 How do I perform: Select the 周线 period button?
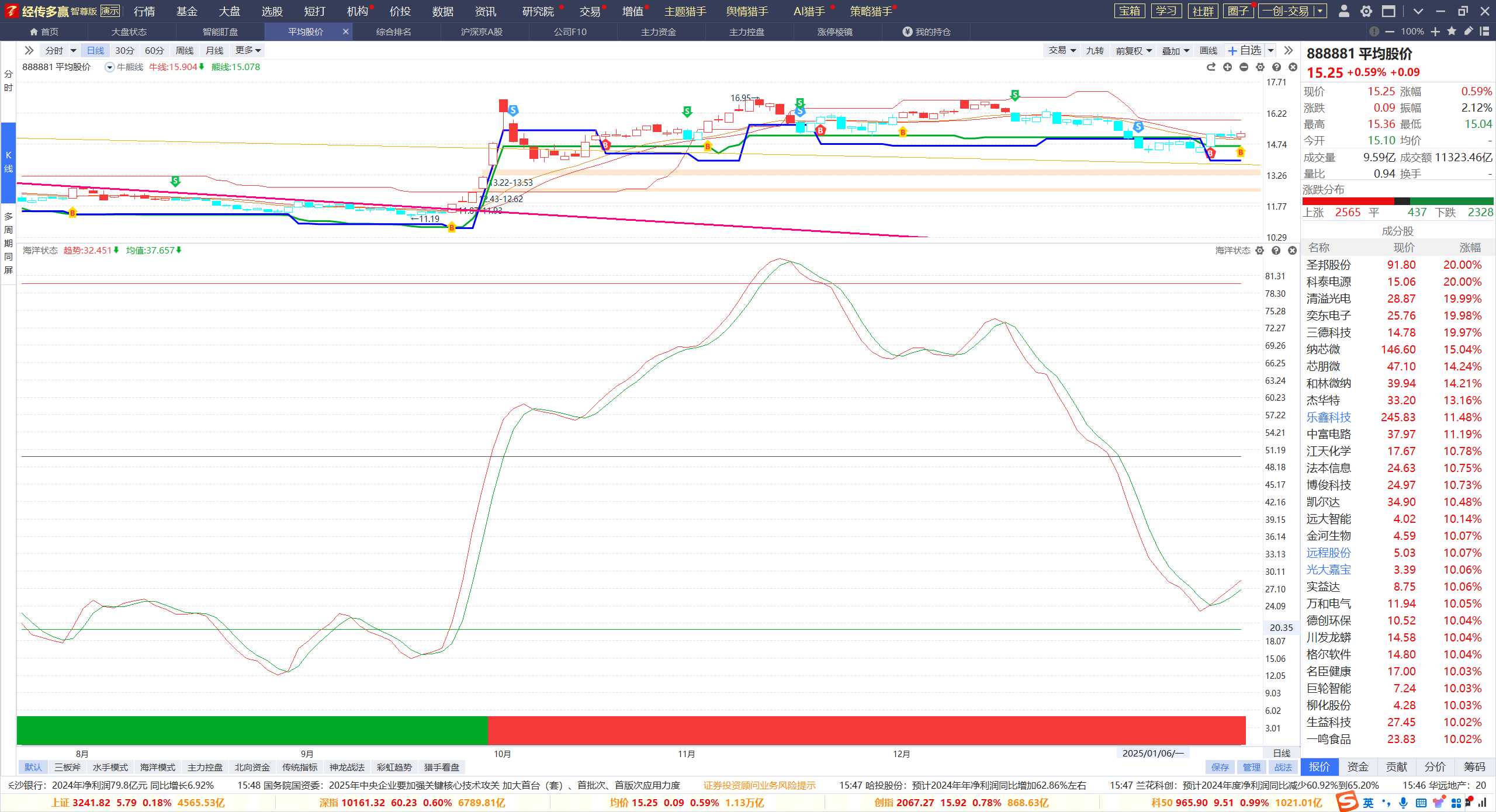(x=184, y=50)
